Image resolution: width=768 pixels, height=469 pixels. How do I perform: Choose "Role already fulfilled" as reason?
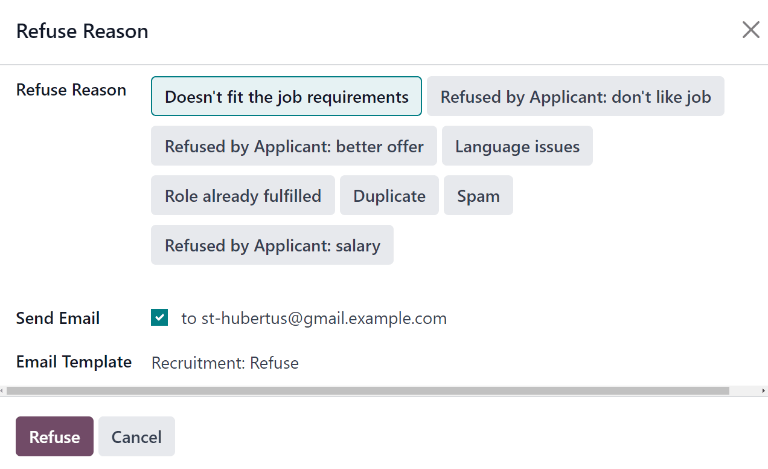[243, 196]
